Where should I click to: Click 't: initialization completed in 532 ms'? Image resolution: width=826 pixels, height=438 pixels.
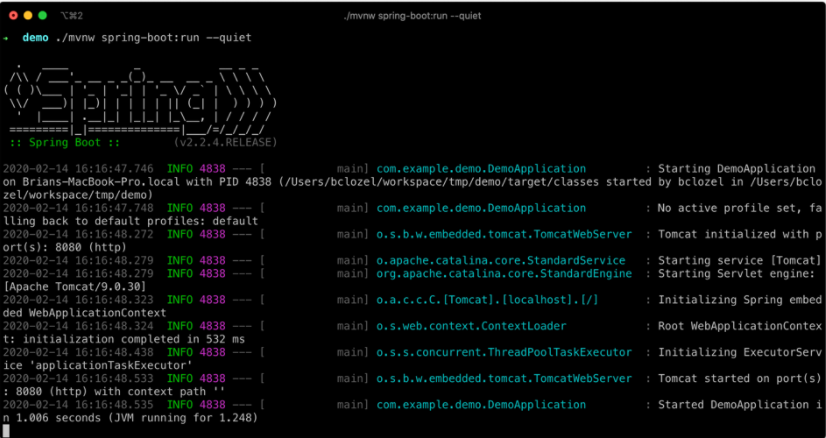pos(123,339)
